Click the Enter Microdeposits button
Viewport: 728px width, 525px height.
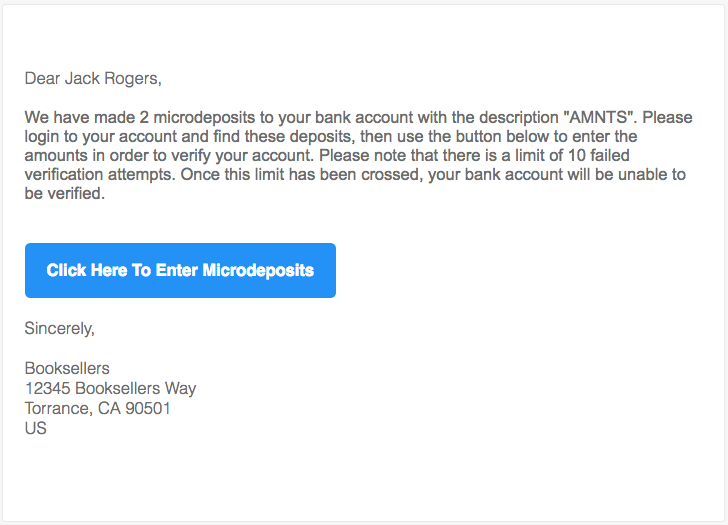[x=180, y=270]
